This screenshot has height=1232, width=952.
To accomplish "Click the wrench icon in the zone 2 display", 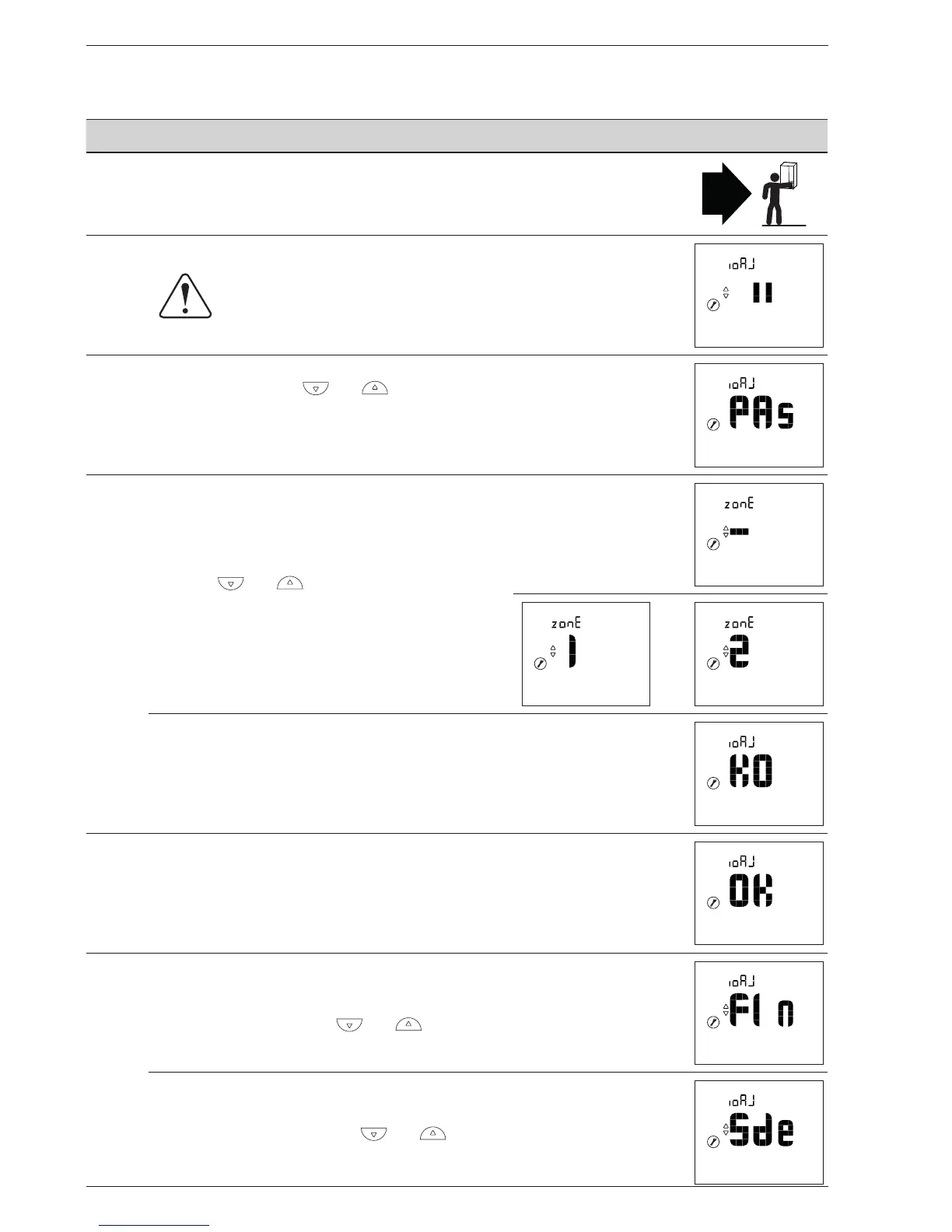I will coord(712,663).
